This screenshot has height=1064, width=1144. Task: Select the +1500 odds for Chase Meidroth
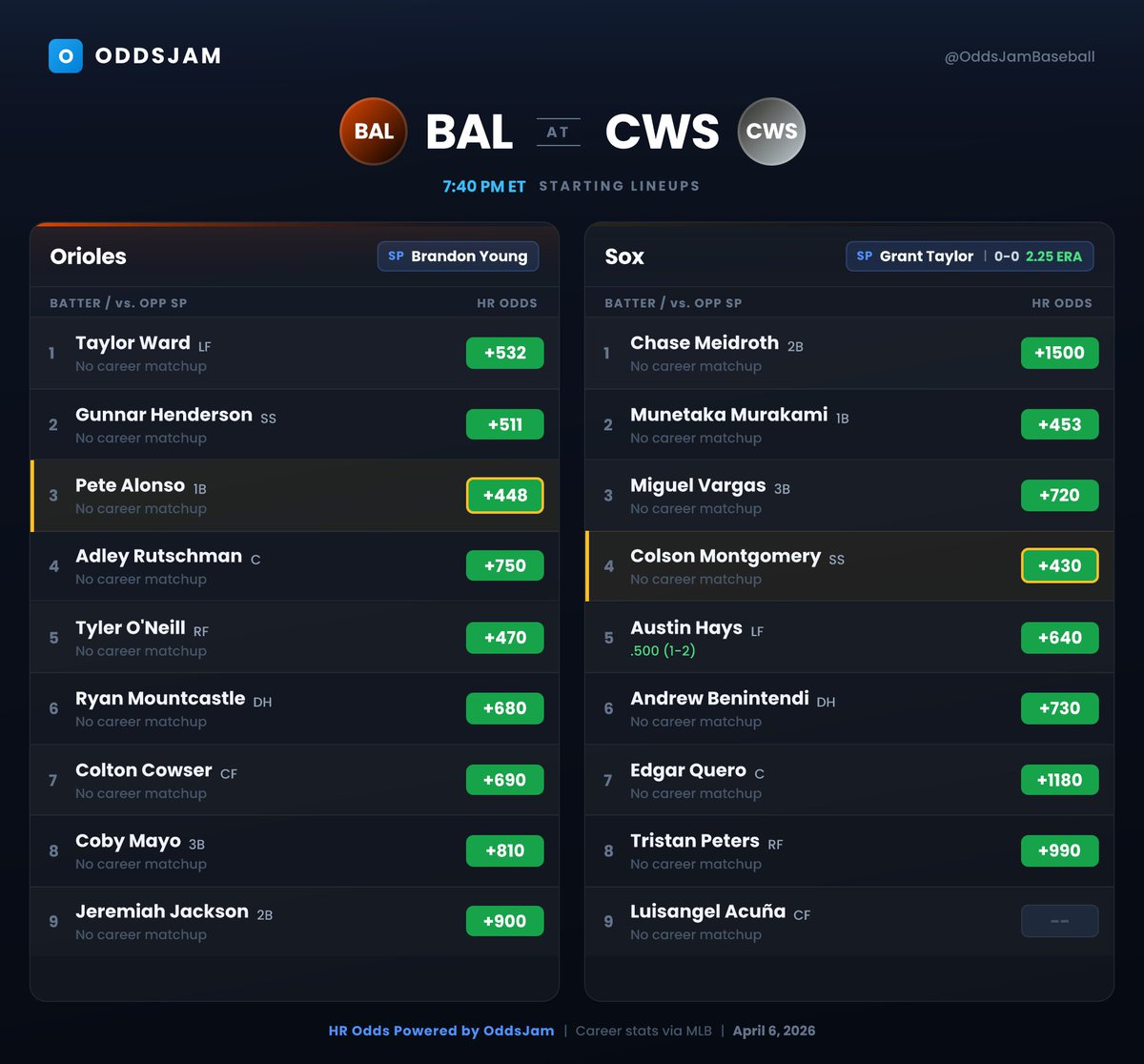click(x=1059, y=353)
